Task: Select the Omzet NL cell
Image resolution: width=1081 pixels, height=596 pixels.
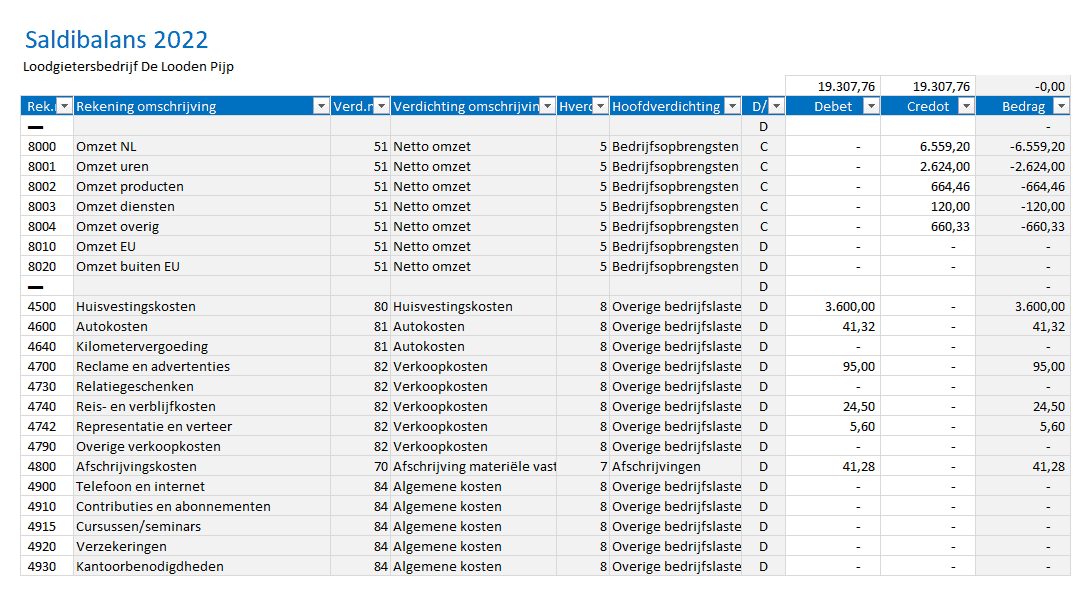Action: click(x=108, y=146)
